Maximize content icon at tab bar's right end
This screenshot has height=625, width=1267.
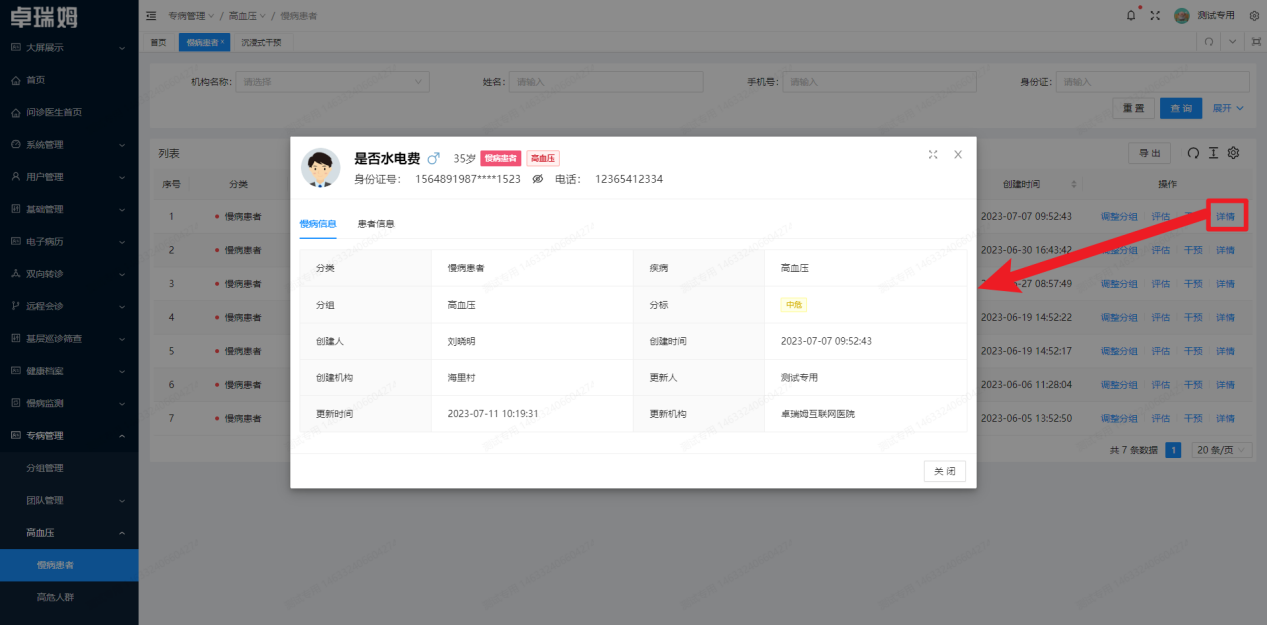pos(1256,42)
